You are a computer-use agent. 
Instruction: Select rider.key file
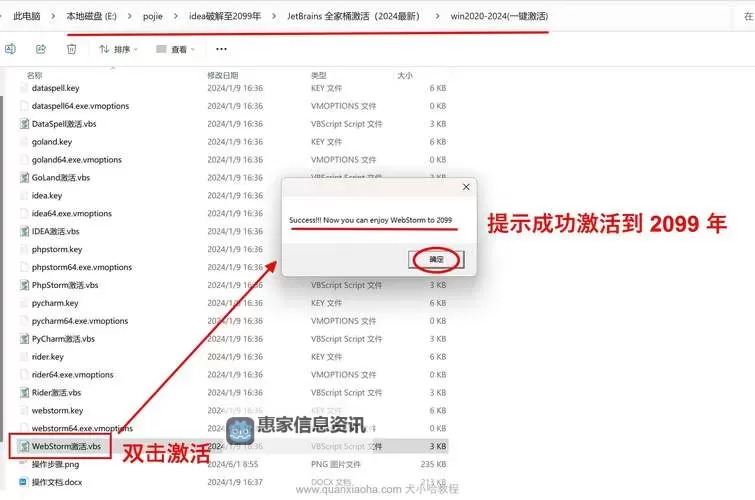point(48,357)
